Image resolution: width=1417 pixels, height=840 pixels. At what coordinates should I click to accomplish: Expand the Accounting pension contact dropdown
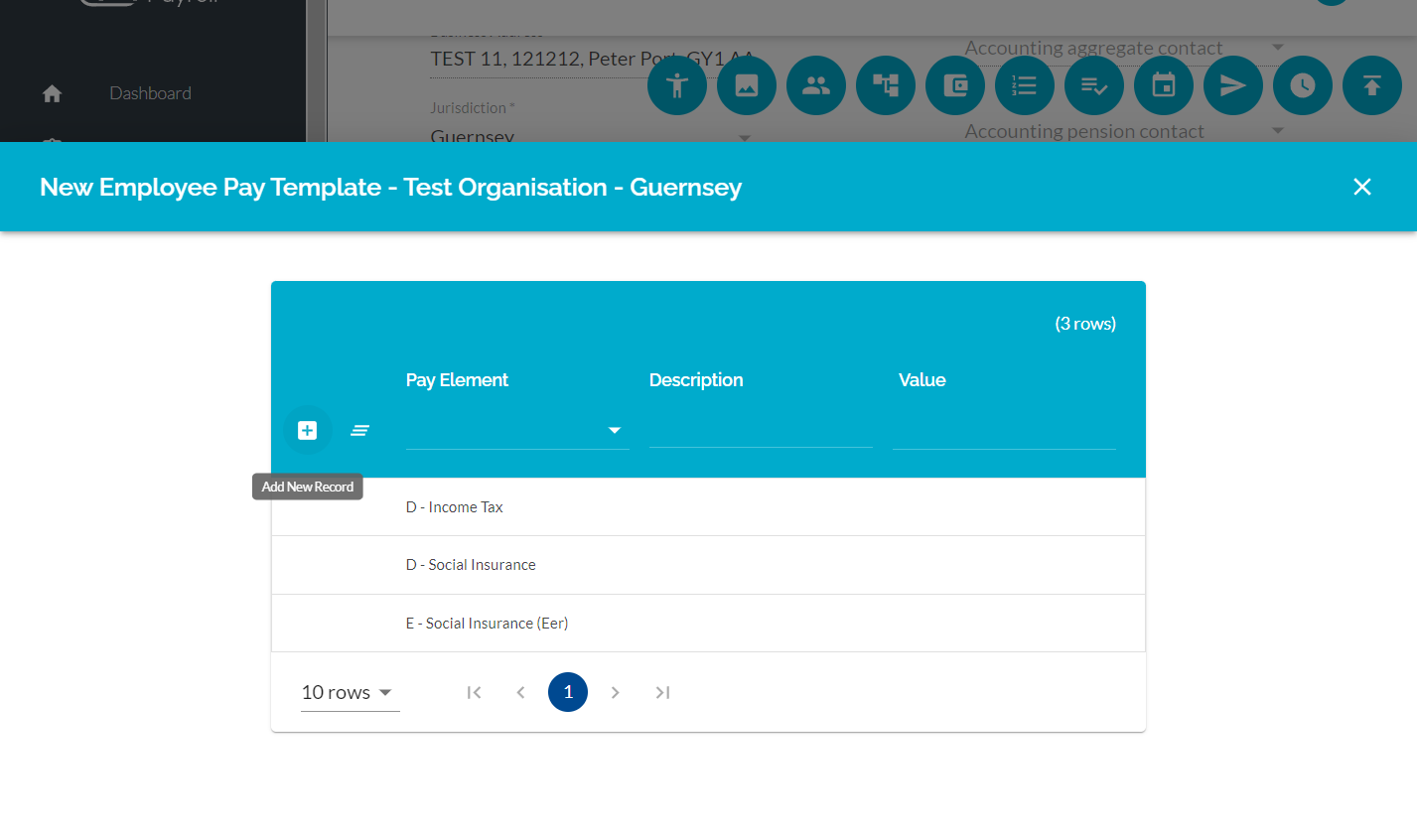coord(1278,131)
